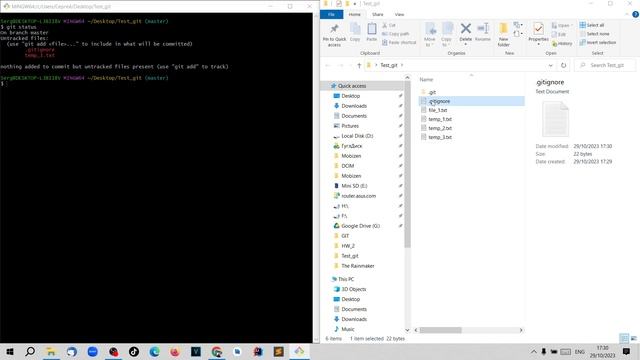Click the Search Test_git field
Screen dimensions: 640x360
point(604,65)
